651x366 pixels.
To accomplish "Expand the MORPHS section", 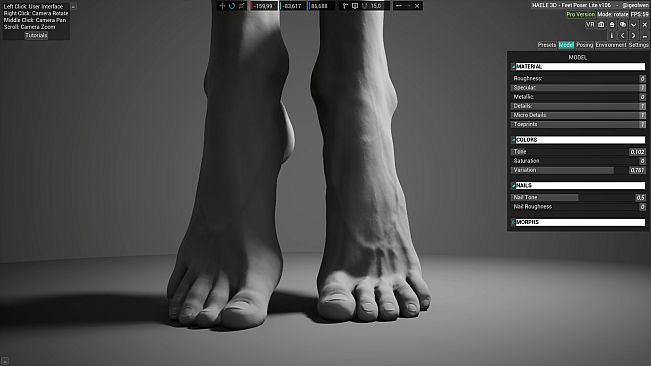I will (x=578, y=222).
